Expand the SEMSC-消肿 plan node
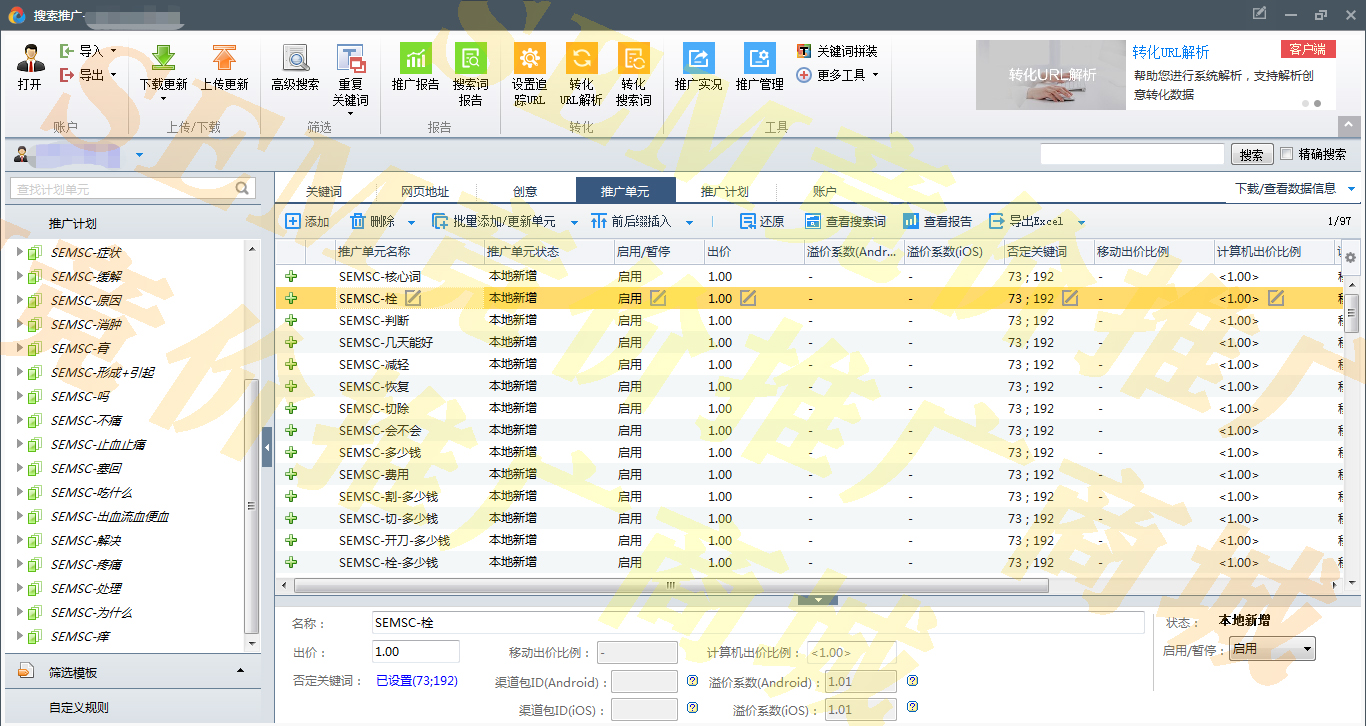This screenshot has height=726, width=1366. pyautogui.click(x=19, y=324)
